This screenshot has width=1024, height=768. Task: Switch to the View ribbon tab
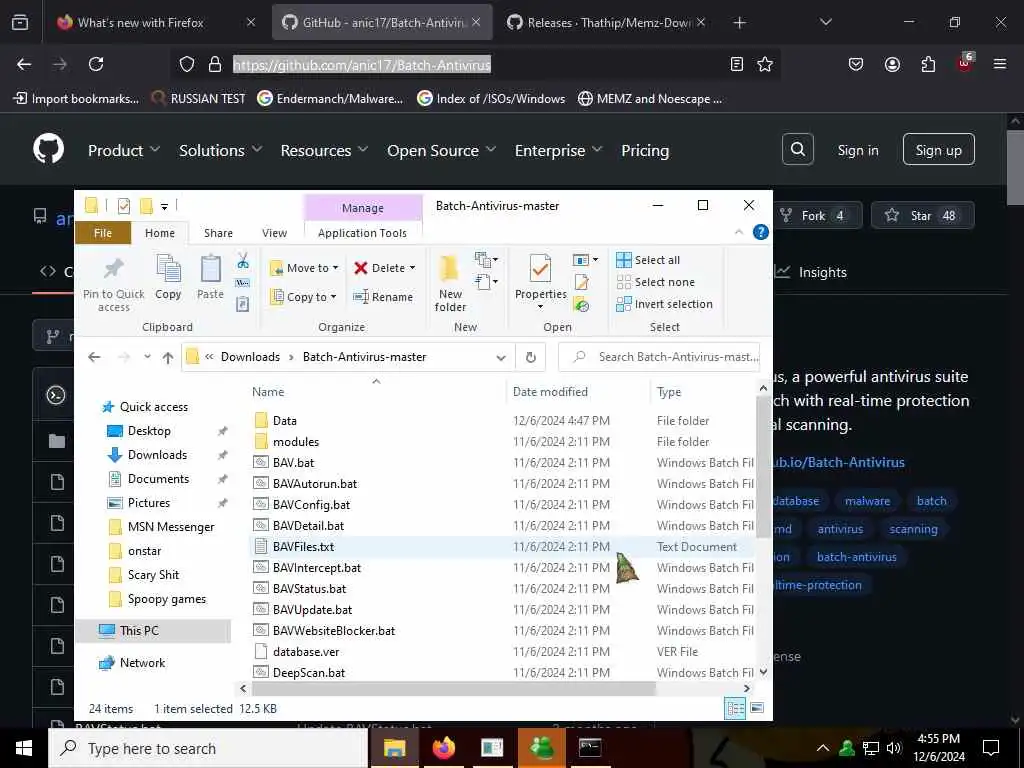pos(274,233)
